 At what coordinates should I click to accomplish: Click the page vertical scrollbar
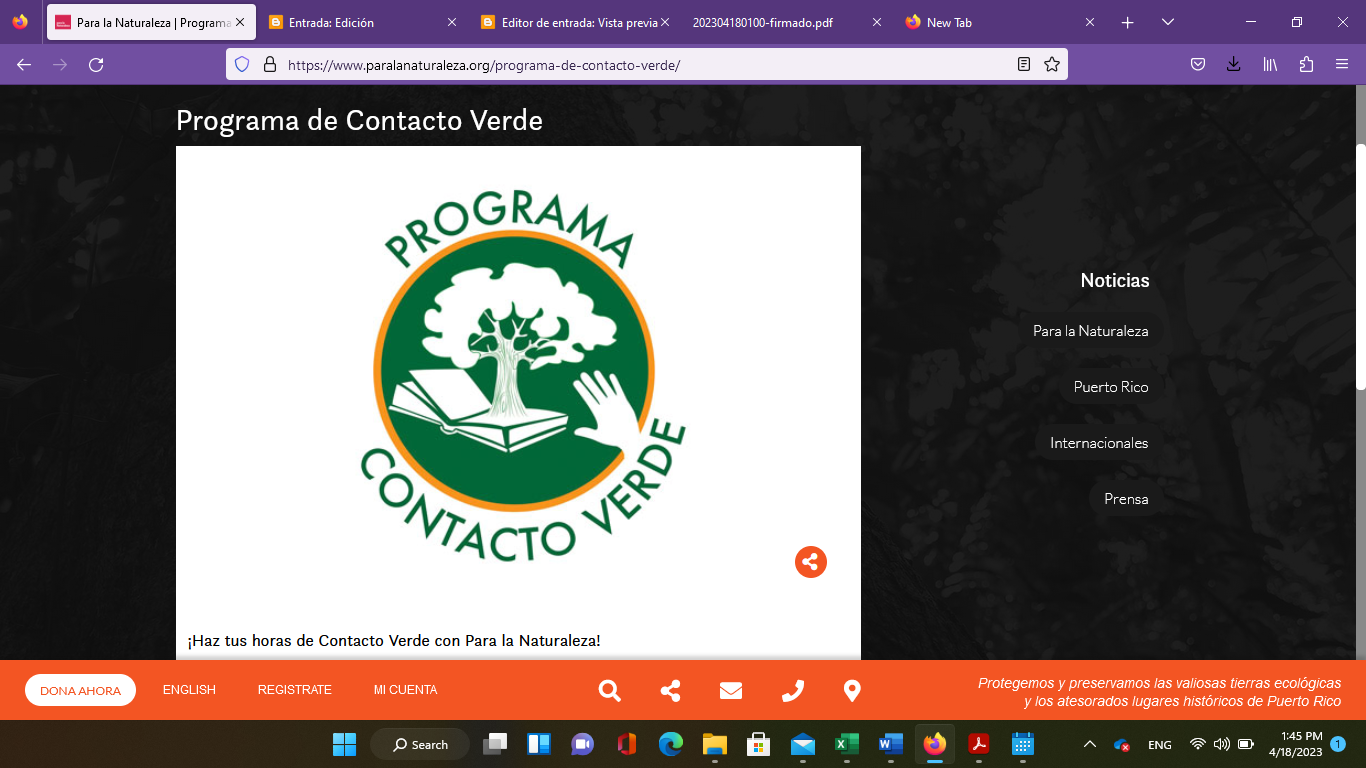click(x=1360, y=267)
